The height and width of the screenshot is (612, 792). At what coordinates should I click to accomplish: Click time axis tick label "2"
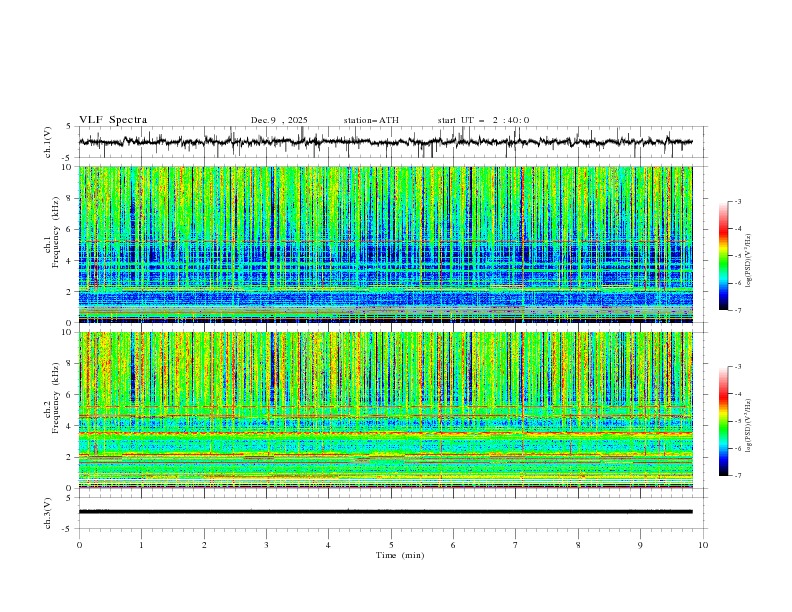204,545
